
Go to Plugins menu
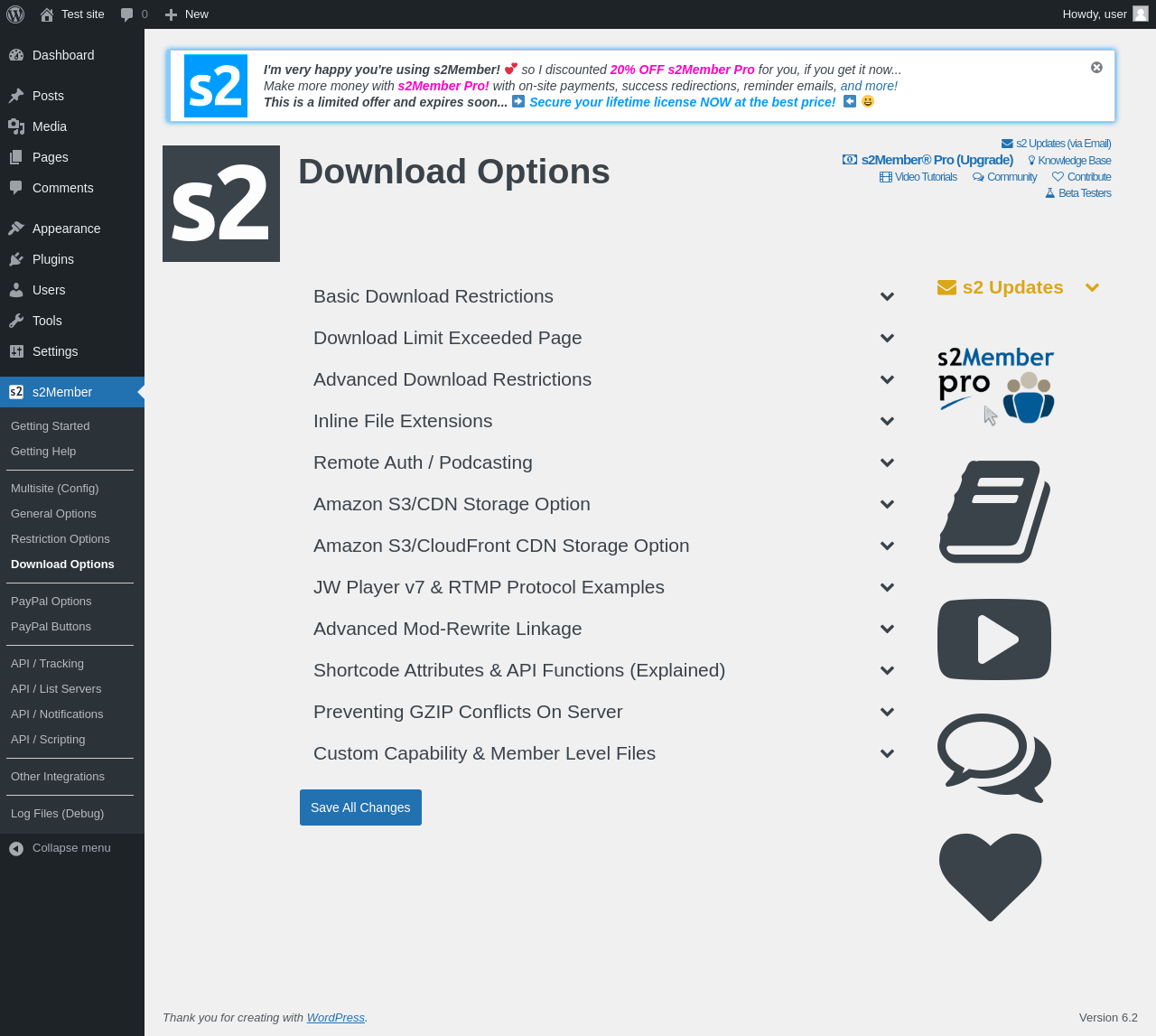72,259
